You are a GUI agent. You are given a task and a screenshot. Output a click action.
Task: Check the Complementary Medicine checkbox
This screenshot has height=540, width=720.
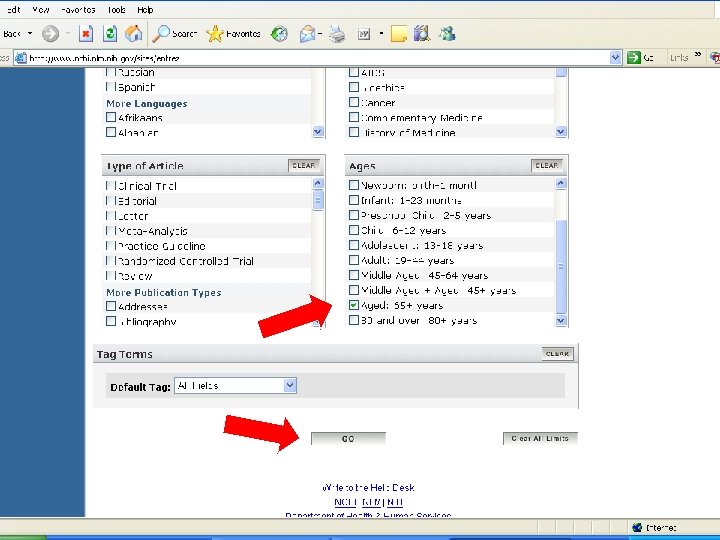[x=354, y=117]
